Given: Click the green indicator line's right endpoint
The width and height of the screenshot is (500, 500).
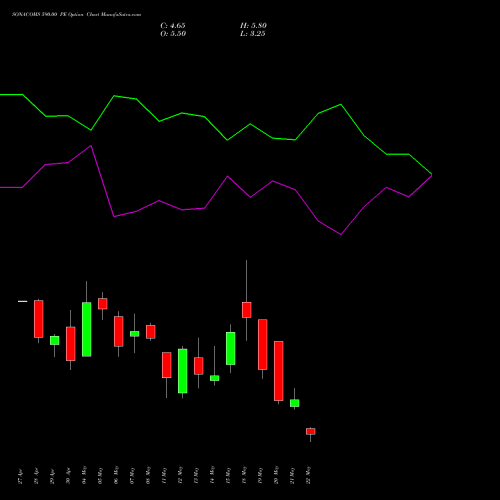Looking at the screenshot, I should point(432,174).
